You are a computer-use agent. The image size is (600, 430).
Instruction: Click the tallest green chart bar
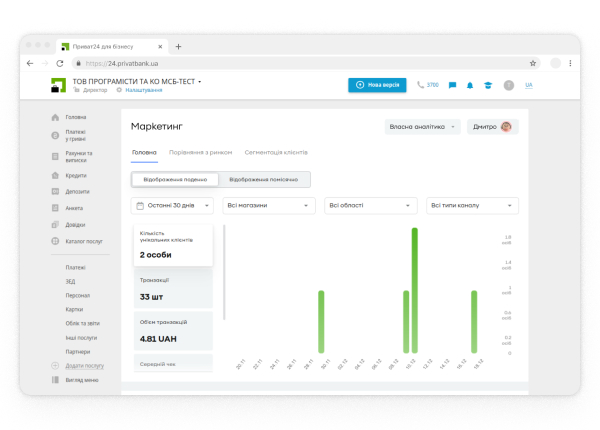pyautogui.click(x=414, y=290)
